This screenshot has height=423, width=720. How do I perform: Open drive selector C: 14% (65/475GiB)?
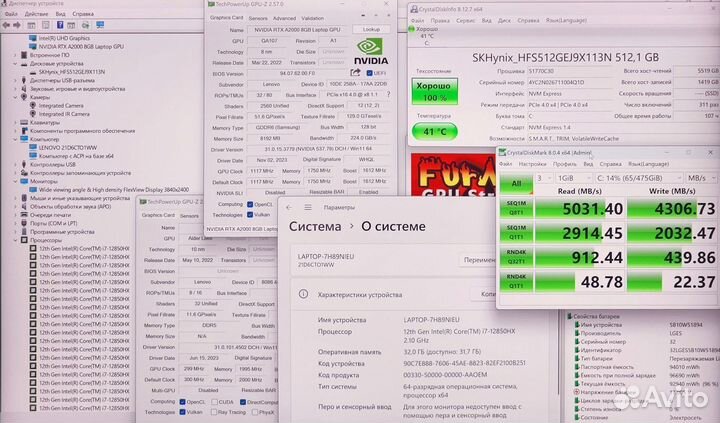(639, 178)
